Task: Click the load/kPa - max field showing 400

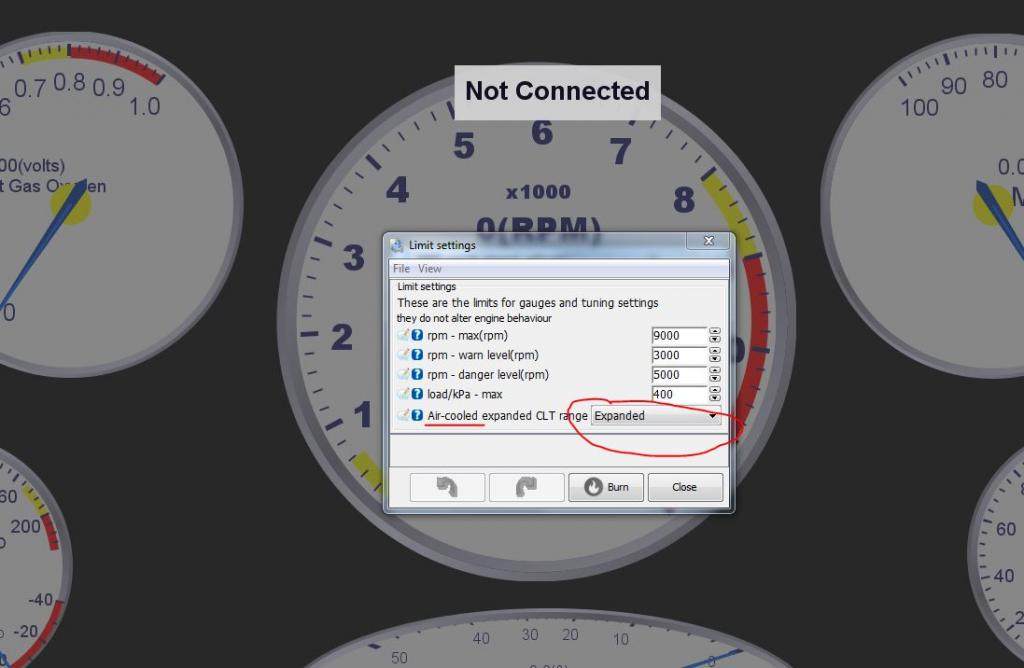Action: pos(679,394)
